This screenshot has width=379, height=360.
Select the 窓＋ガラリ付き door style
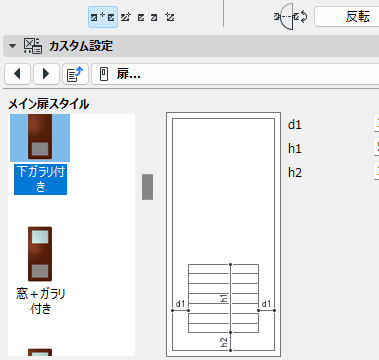point(40,271)
